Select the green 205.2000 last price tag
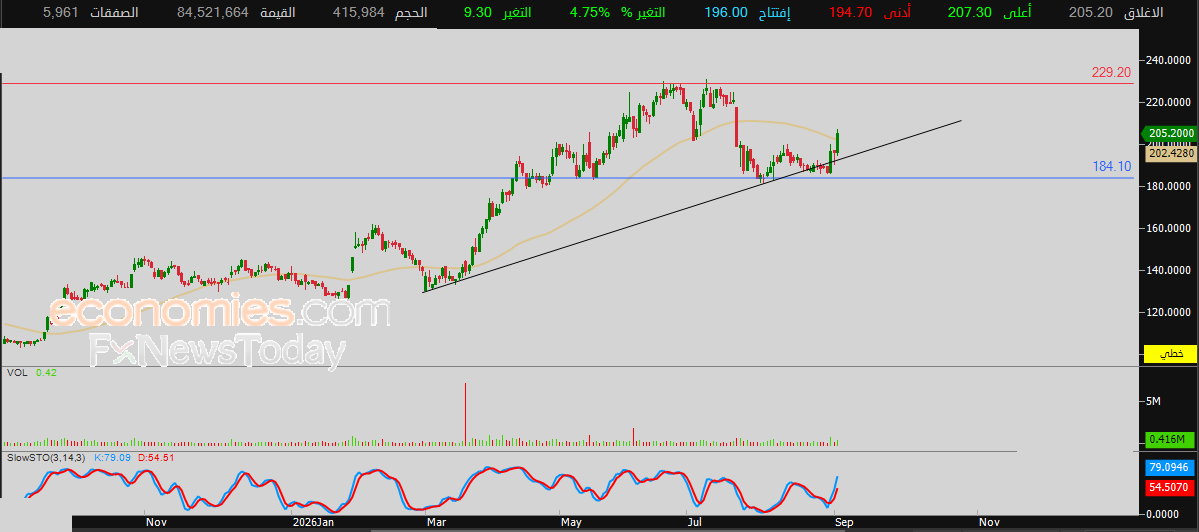 point(1169,133)
